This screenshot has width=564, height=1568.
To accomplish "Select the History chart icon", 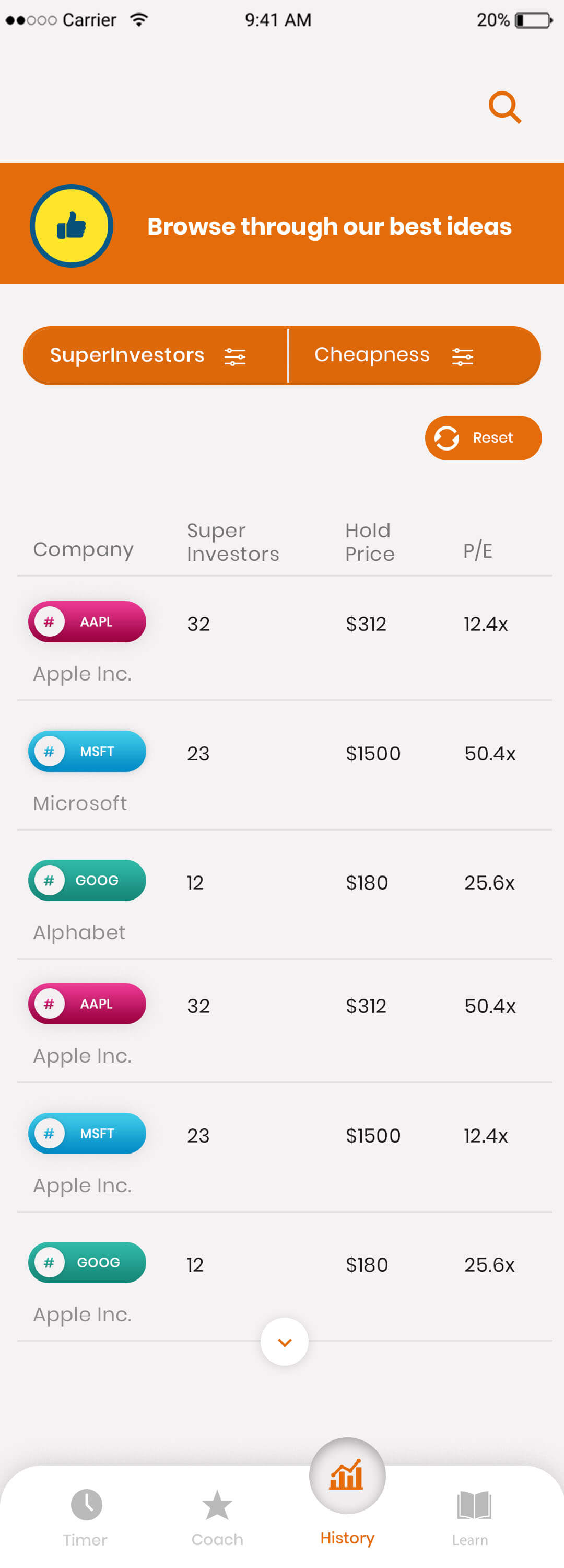I will click(x=347, y=1475).
